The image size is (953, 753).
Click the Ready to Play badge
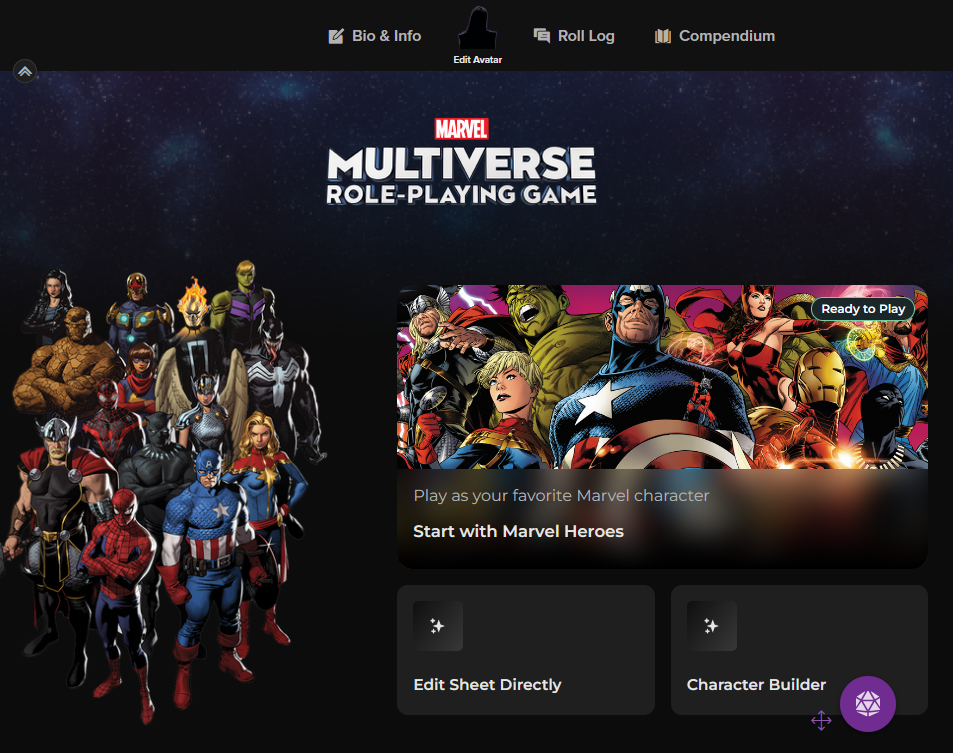pyautogui.click(x=862, y=309)
